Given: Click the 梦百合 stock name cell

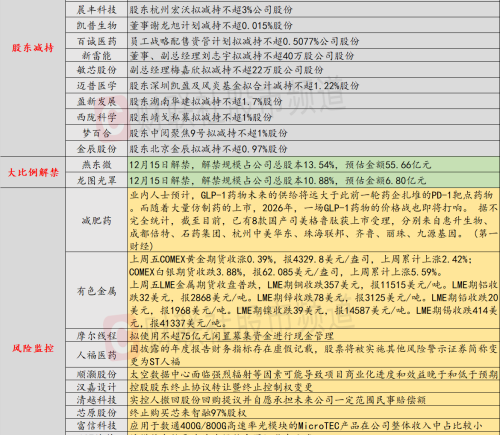Looking at the screenshot, I should [97, 133].
